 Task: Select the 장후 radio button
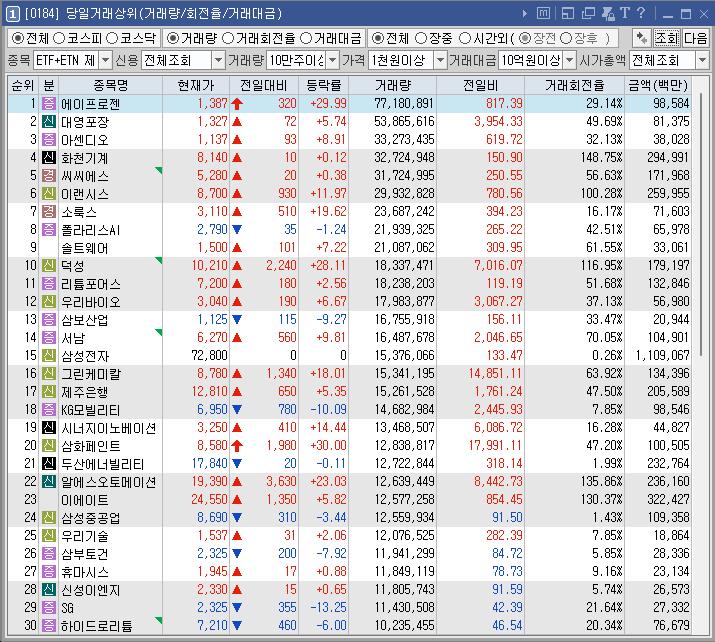566,38
